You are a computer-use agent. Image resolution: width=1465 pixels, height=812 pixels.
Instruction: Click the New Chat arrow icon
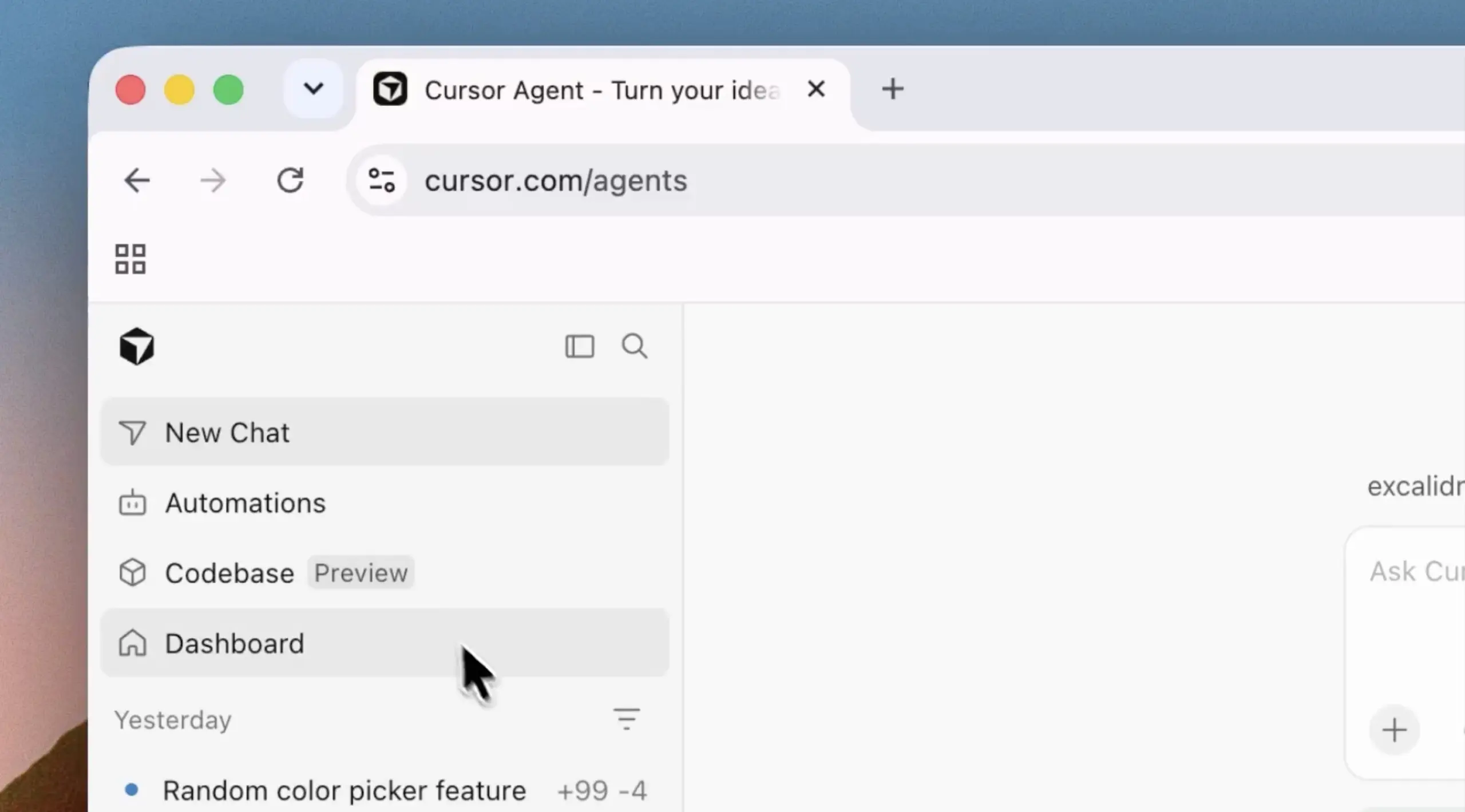click(x=132, y=433)
